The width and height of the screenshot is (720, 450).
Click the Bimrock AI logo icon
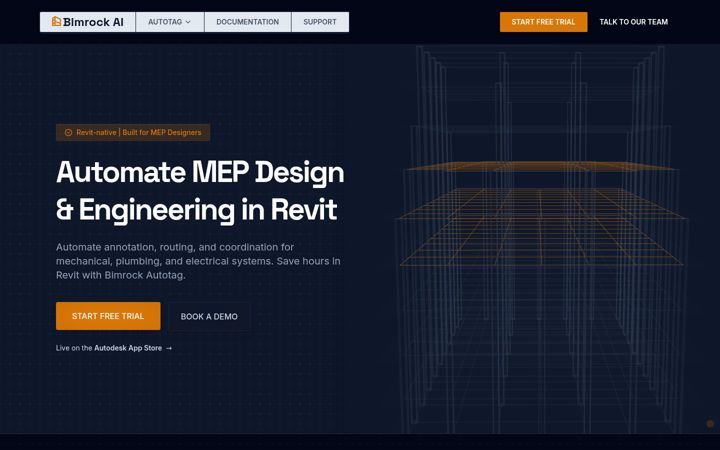[56, 22]
